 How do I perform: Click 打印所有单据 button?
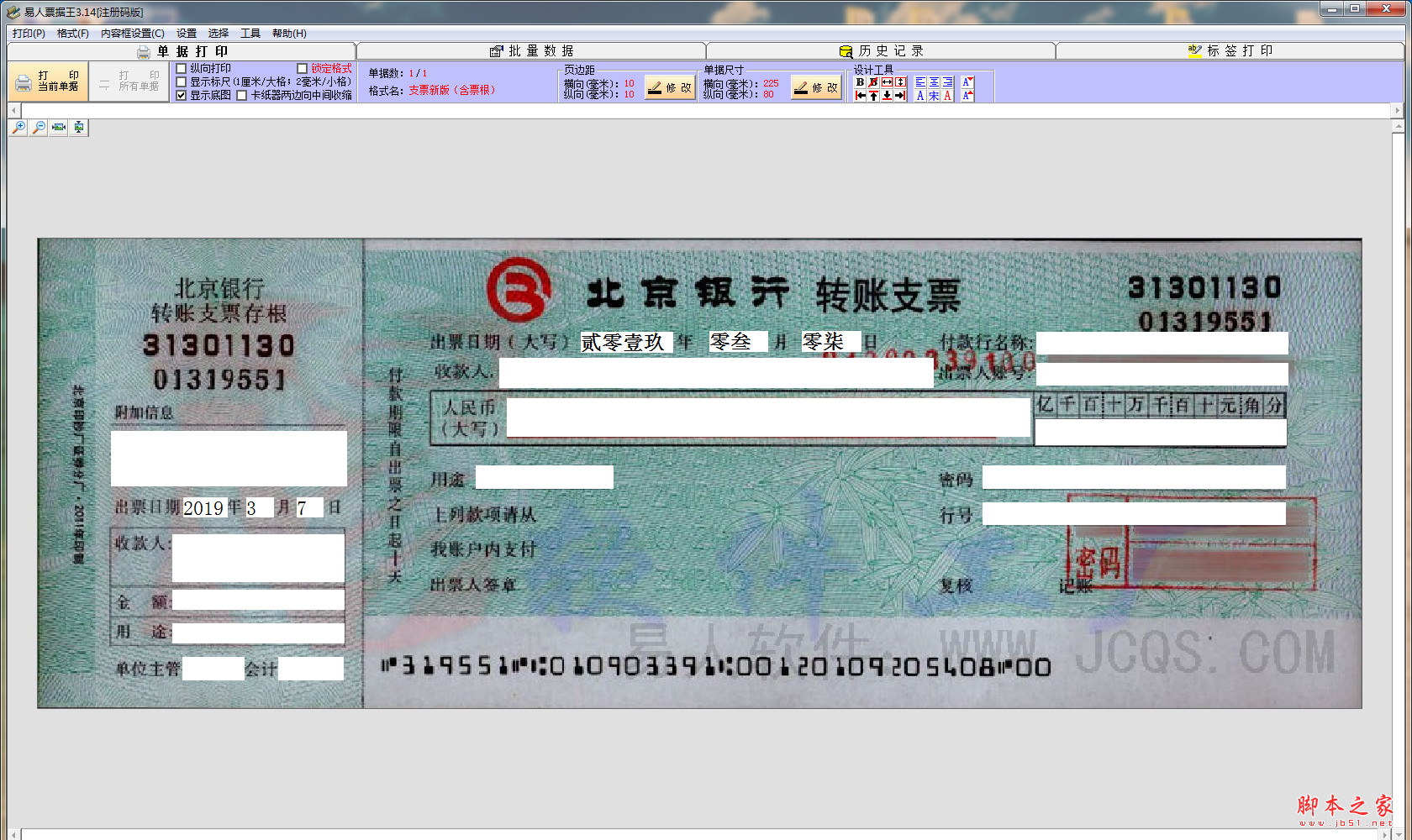[x=129, y=81]
